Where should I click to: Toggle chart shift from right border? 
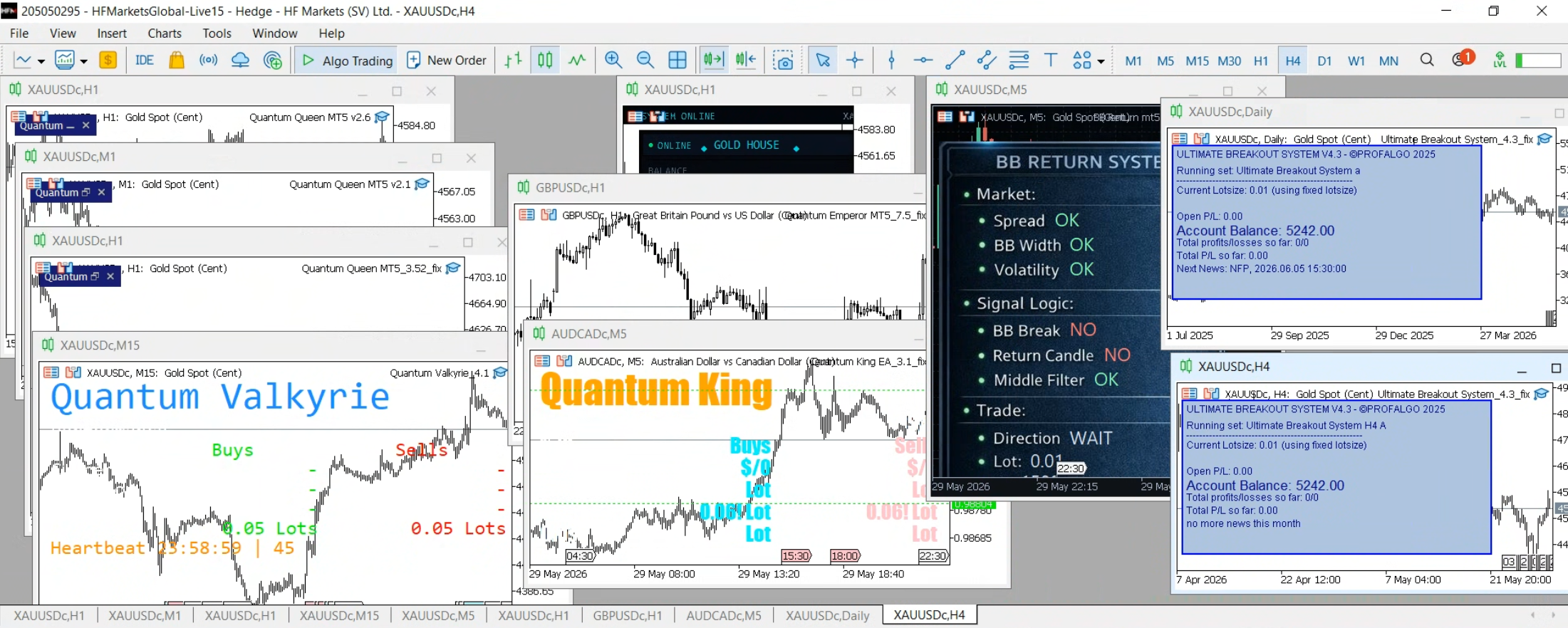pyautogui.click(x=746, y=61)
